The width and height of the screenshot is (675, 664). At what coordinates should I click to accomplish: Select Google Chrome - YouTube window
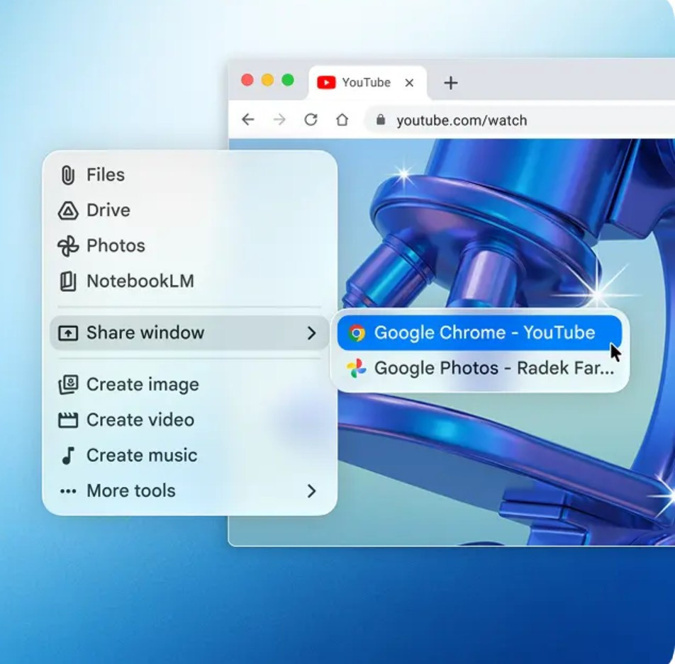pyautogui.click(x=483, y=333)
